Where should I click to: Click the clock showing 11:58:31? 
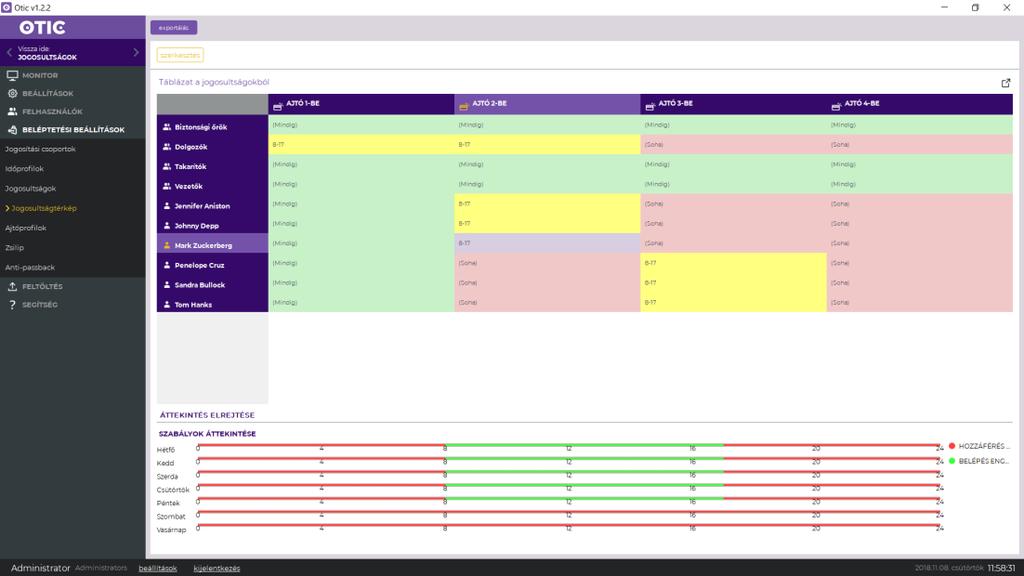1001,568
